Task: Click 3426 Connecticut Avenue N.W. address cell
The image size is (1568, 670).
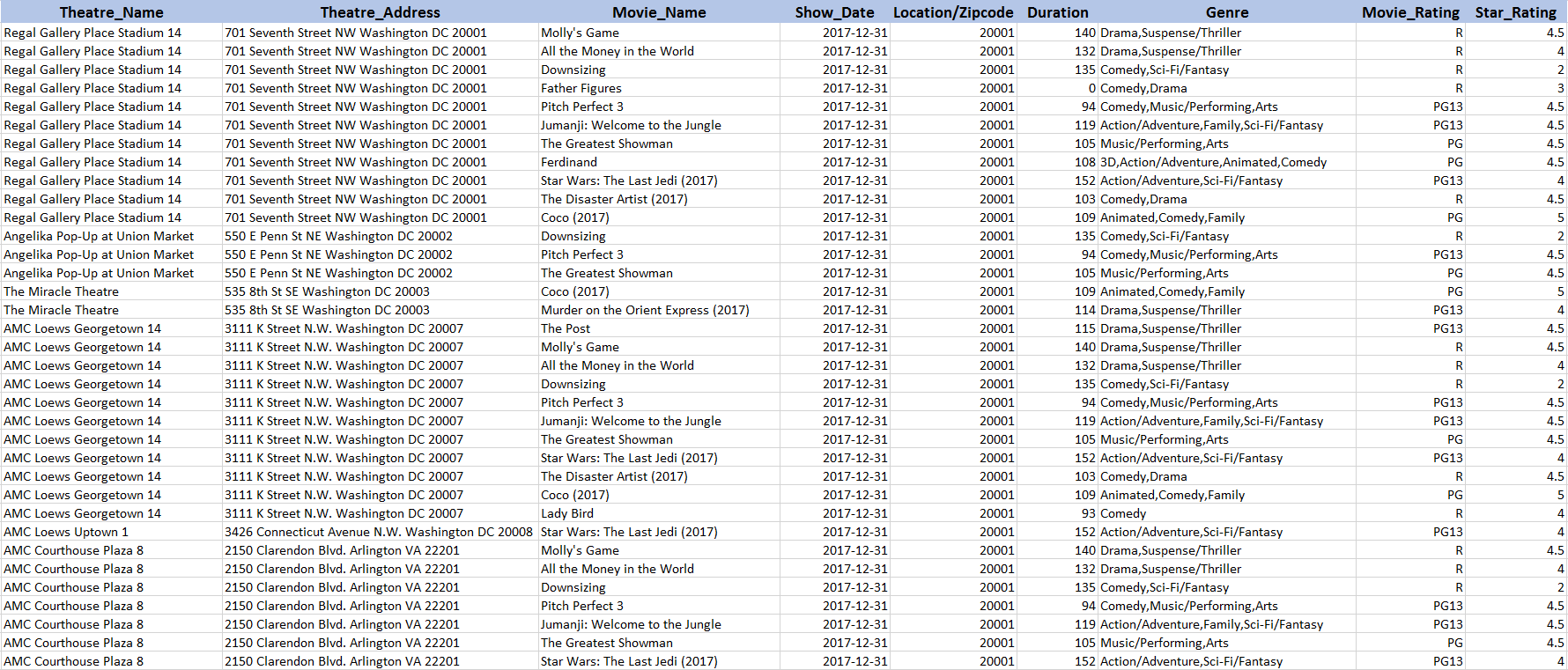Action: tap(380, 532)
